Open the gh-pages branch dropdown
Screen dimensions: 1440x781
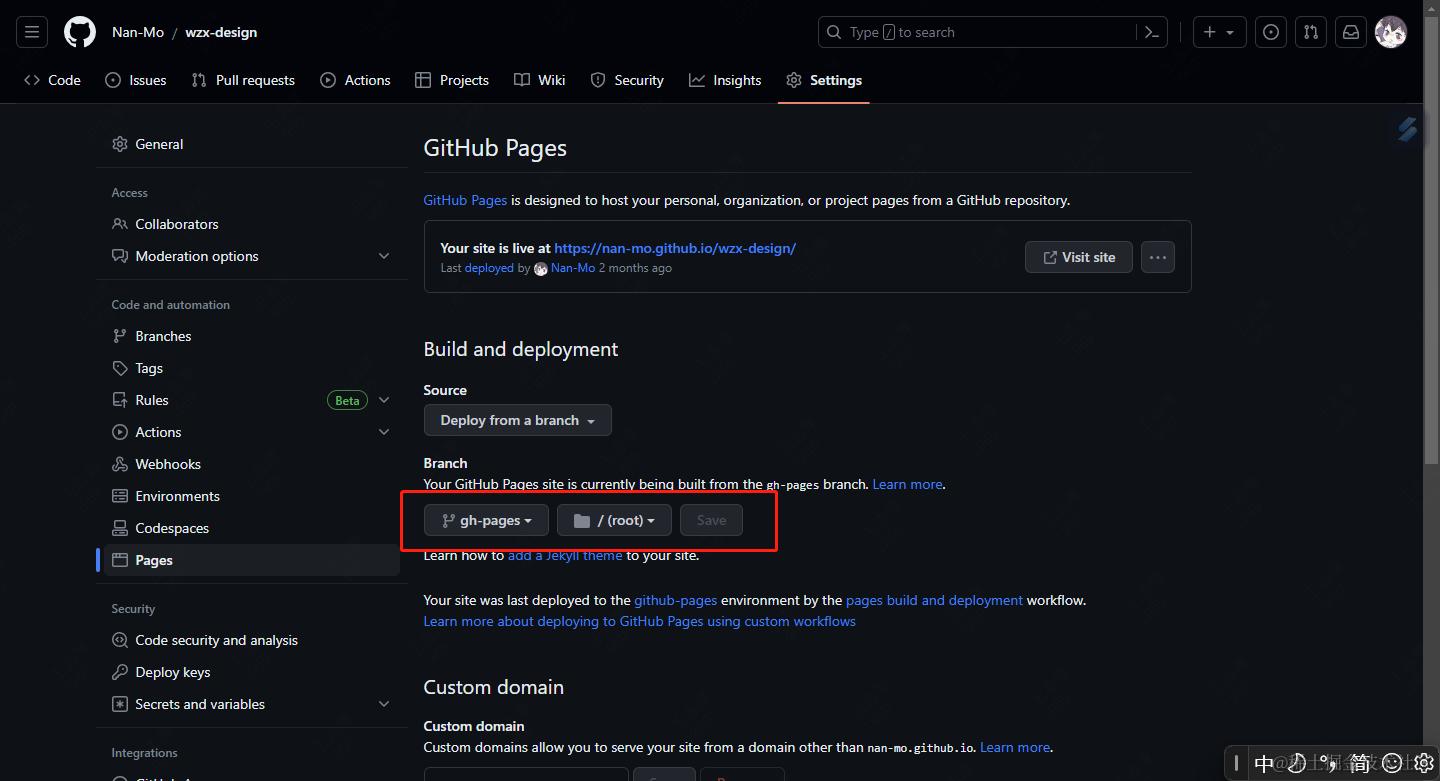tap(487, 520)
